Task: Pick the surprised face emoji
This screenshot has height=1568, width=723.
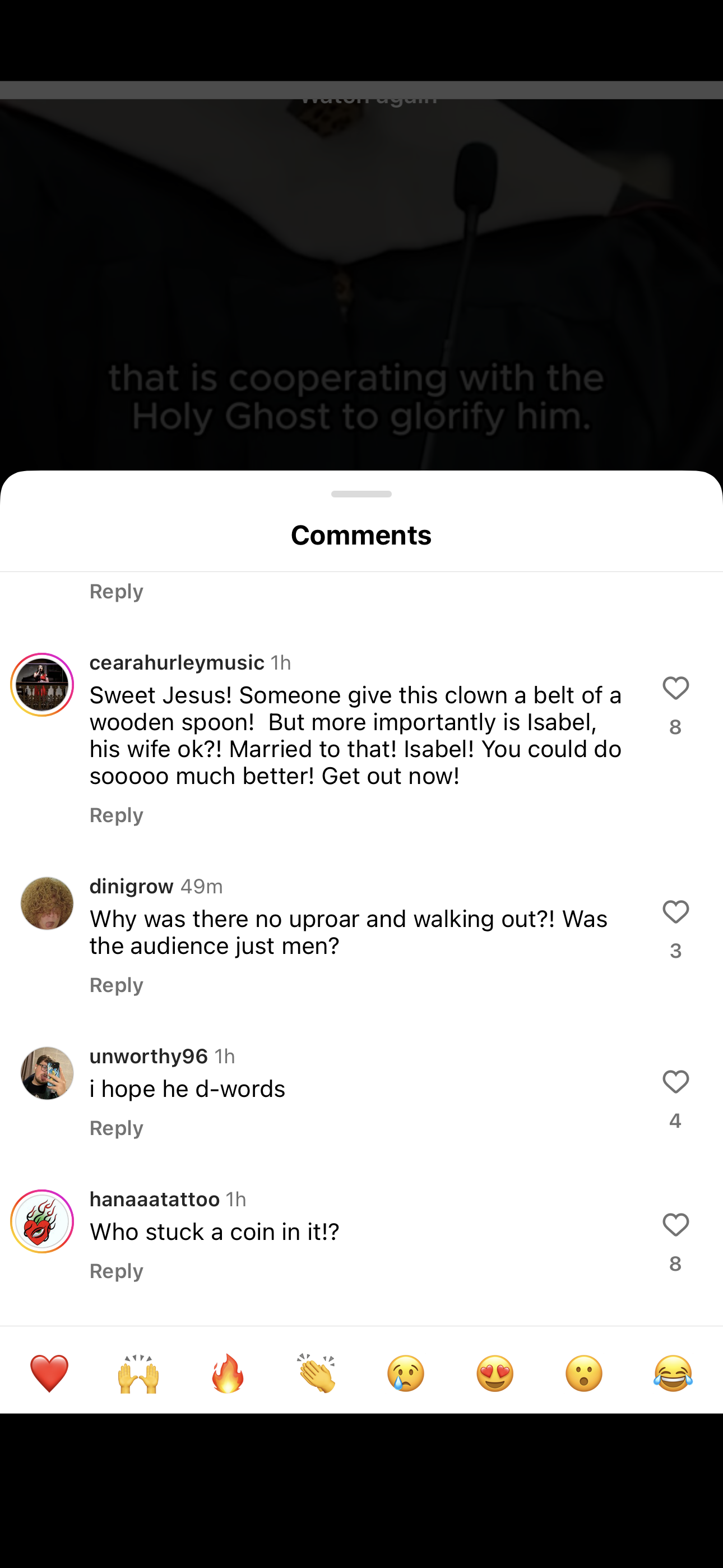Action: pyautogui.click(x=584, y=1373)
